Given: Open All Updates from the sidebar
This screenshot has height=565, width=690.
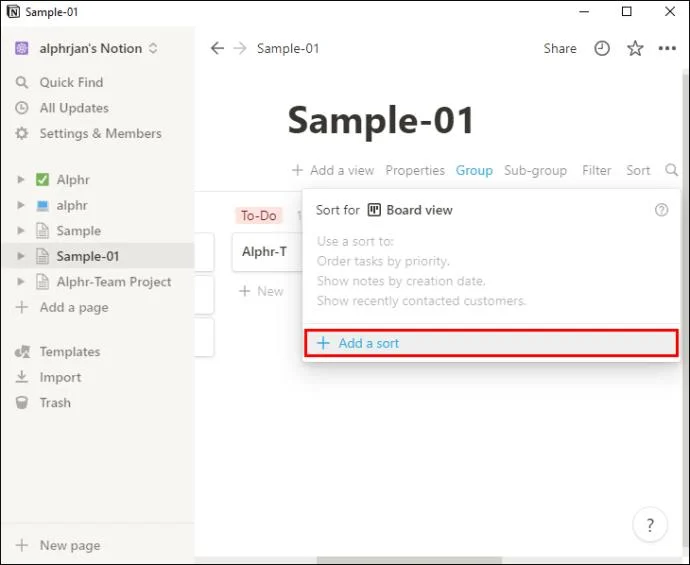Looking at the screenshot, I should [74, 108].
